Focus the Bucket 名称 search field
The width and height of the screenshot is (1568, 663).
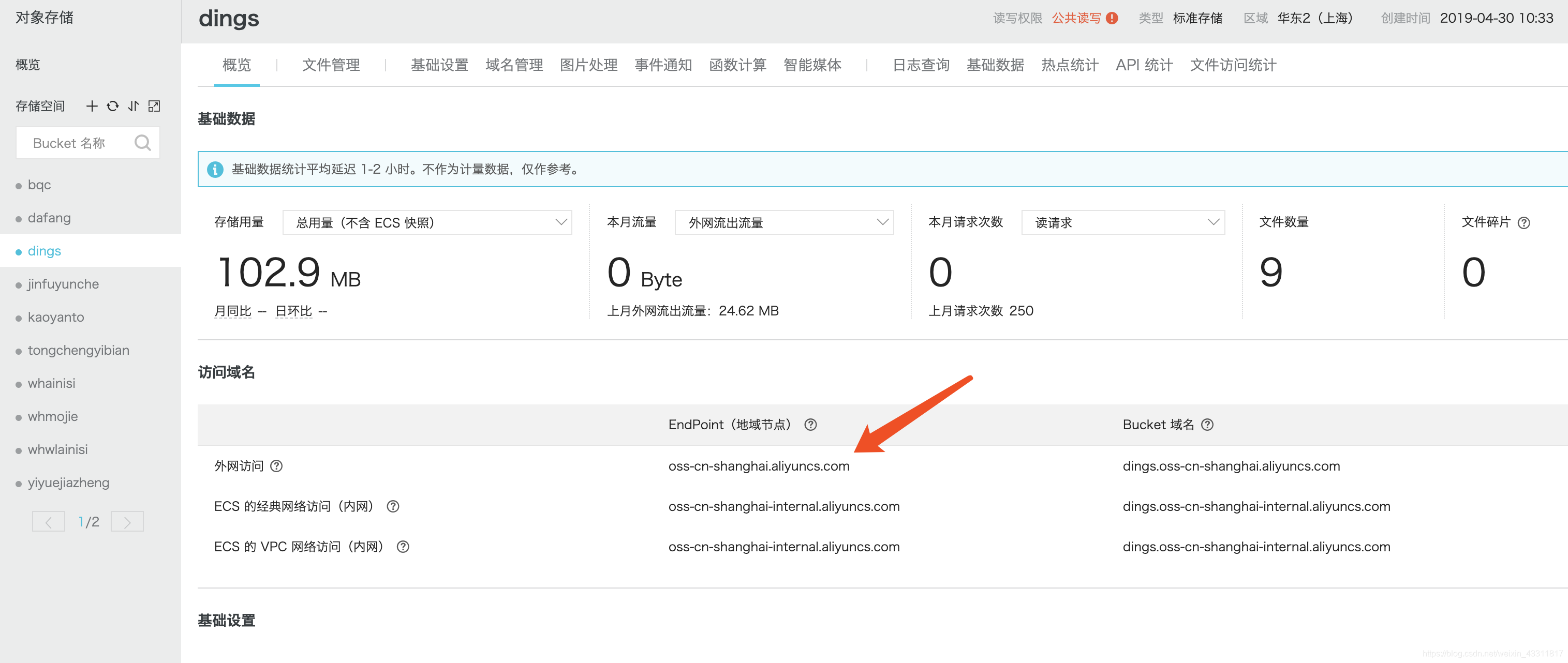click(87, 143)
